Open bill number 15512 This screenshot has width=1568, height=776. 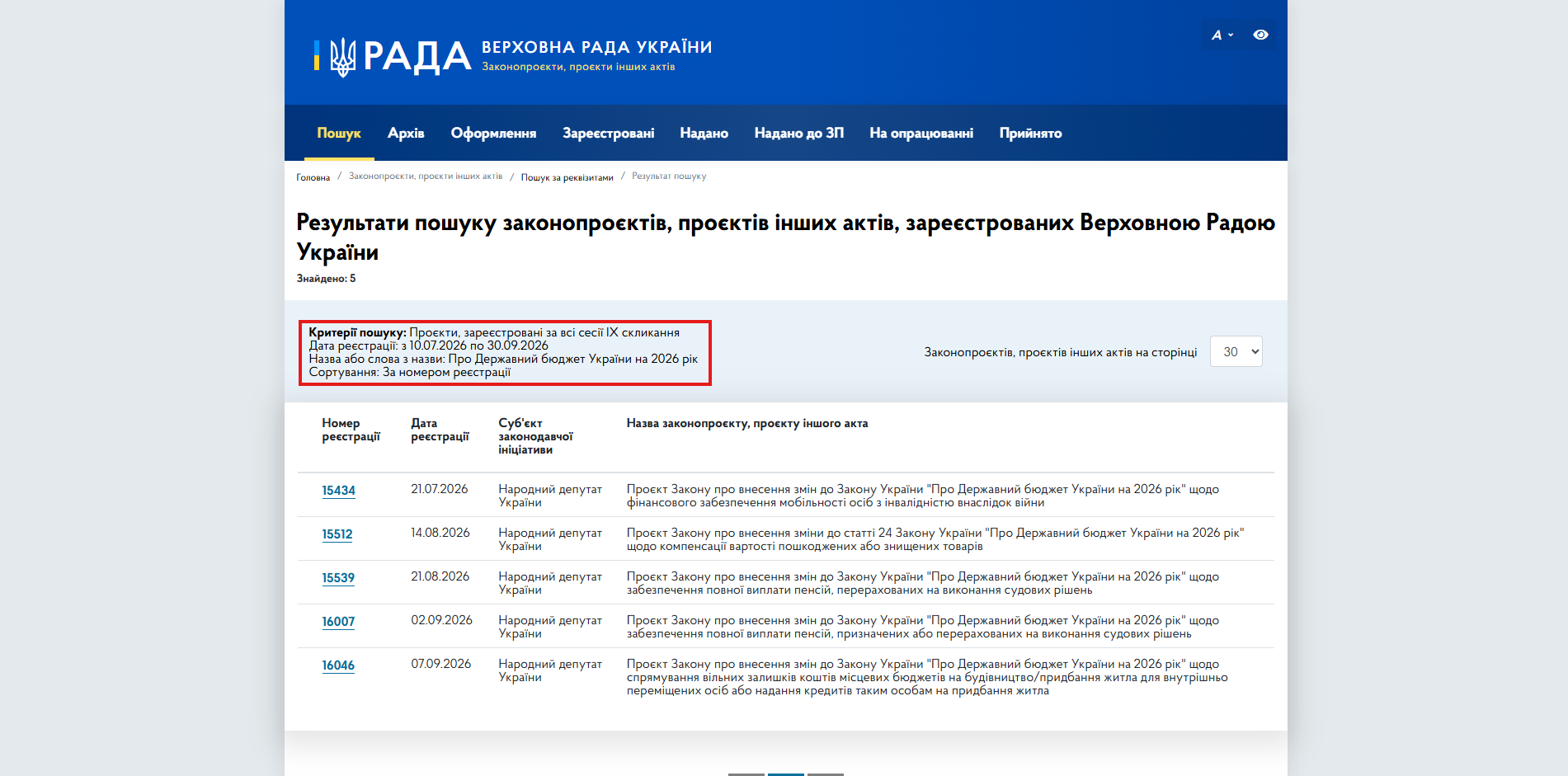tap(337, 534)
